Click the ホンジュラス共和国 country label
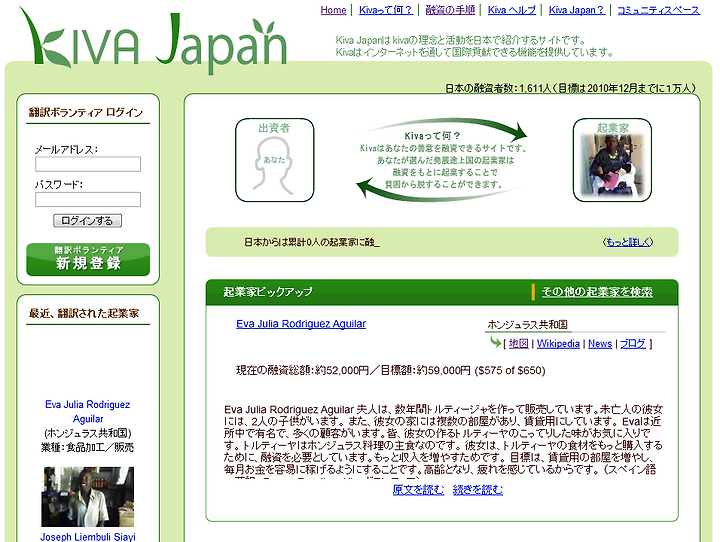The height and width of the screenshot is (542, 720). coord(527,325)
